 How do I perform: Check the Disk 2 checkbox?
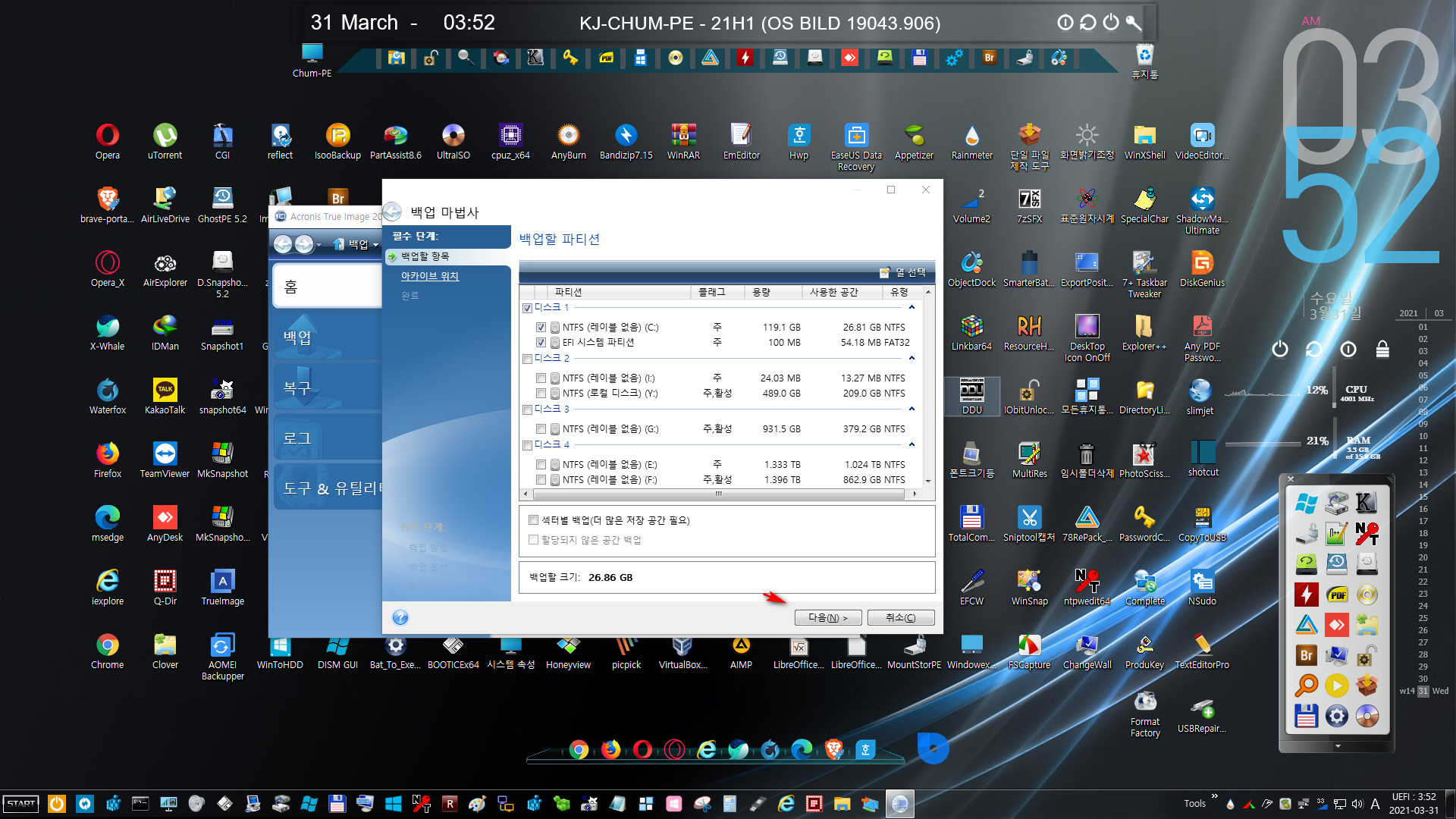[x=527, y=359]
